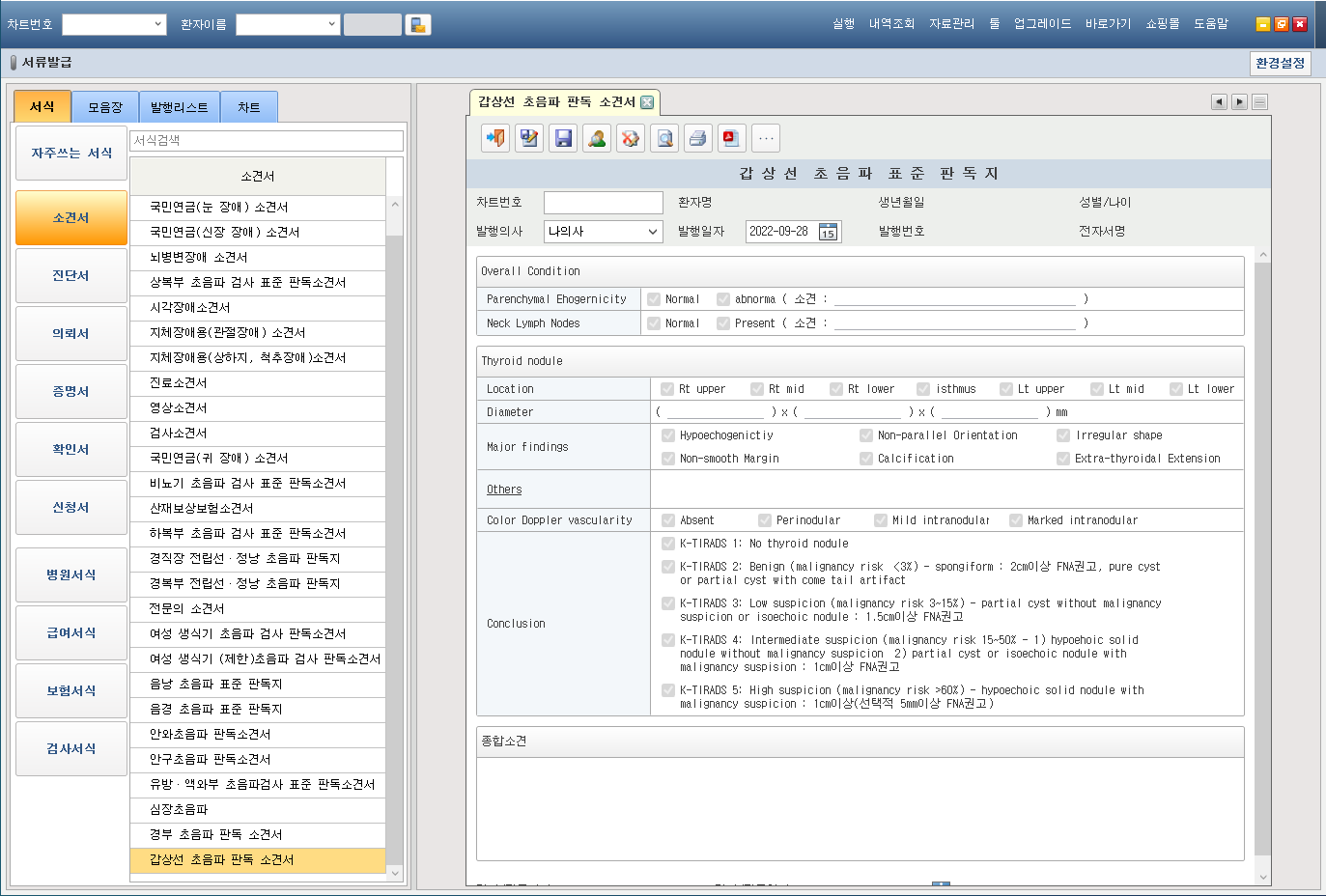Open the 발행의사 dropdown
Image resolution: width=1326 pixels, height=896 pixels.
(652, 232)
